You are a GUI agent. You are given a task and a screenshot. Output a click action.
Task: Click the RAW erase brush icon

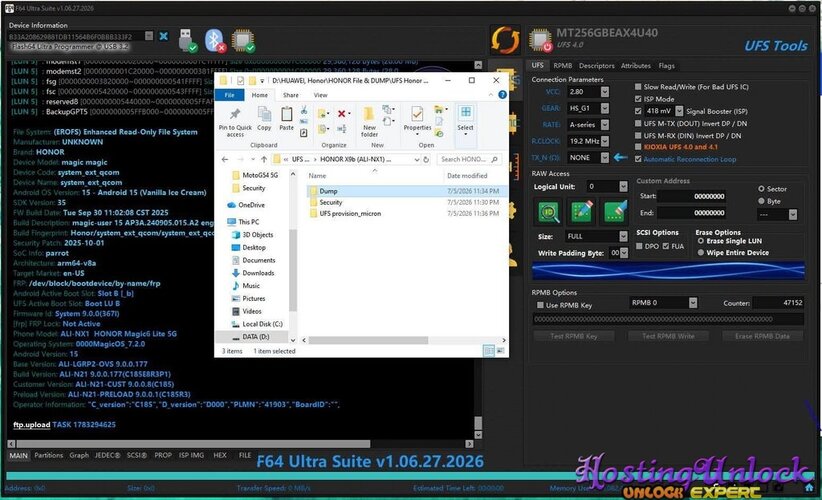tap(614, 212)
